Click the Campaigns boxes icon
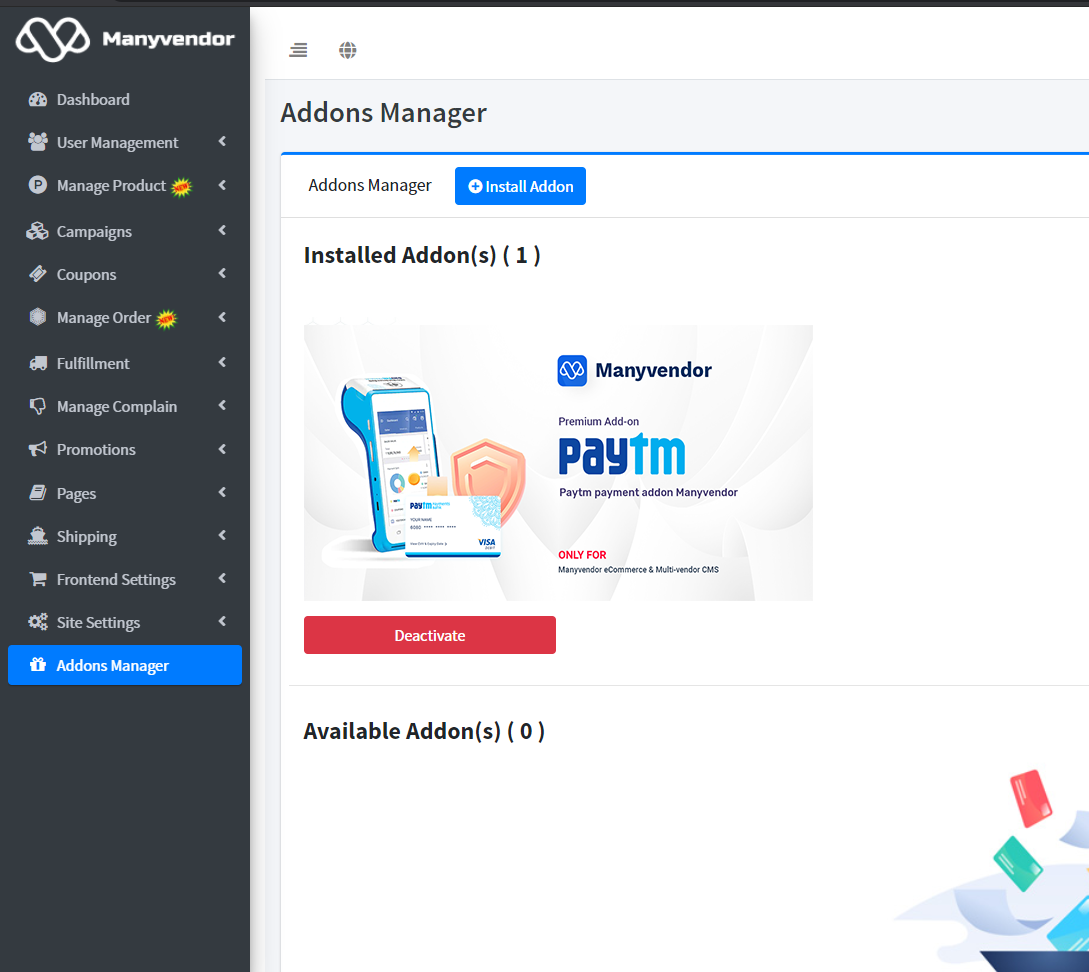The image size is (1089, 972). pos(38,231)
